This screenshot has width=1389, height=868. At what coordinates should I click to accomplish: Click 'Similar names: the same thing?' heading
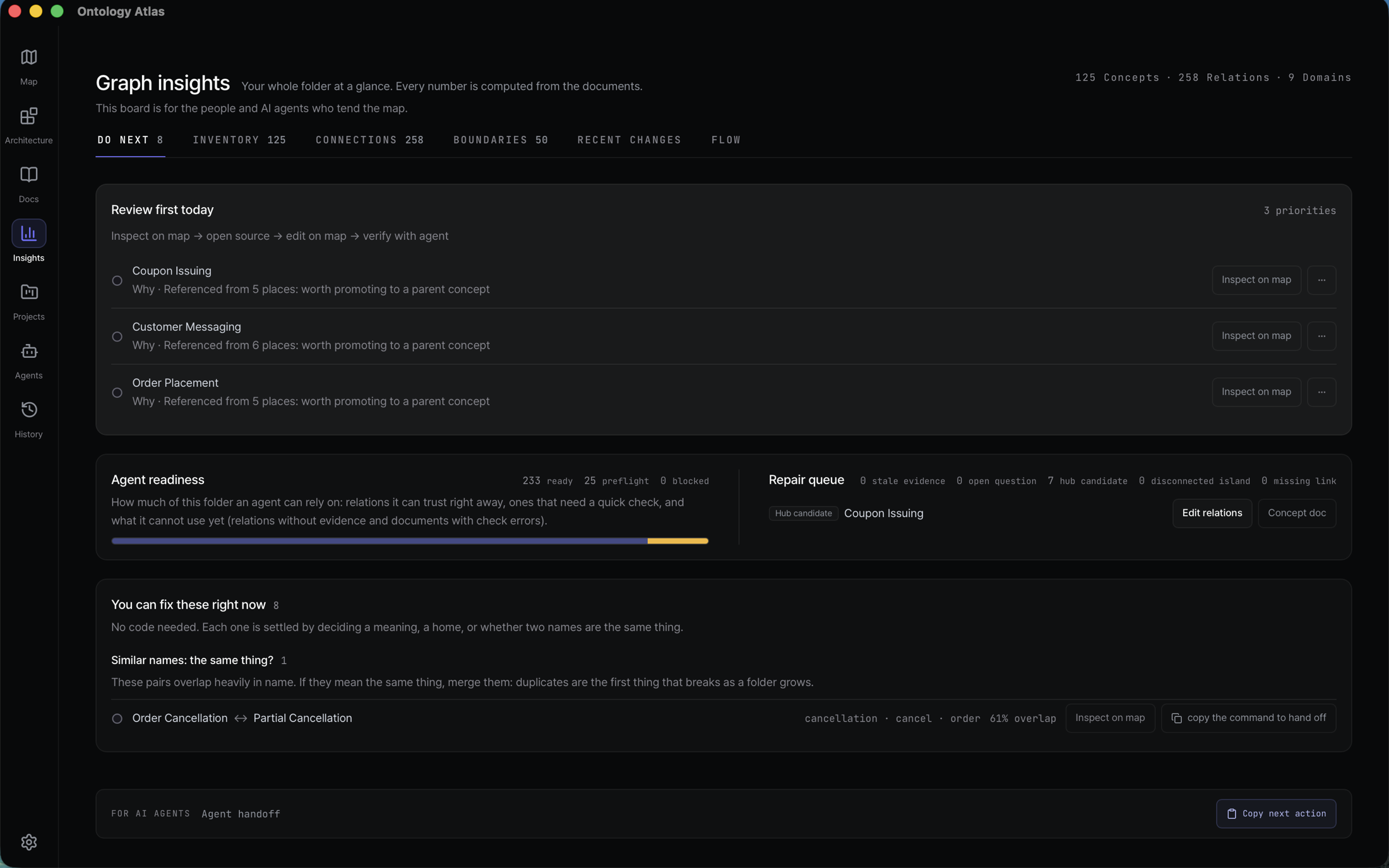192,660
